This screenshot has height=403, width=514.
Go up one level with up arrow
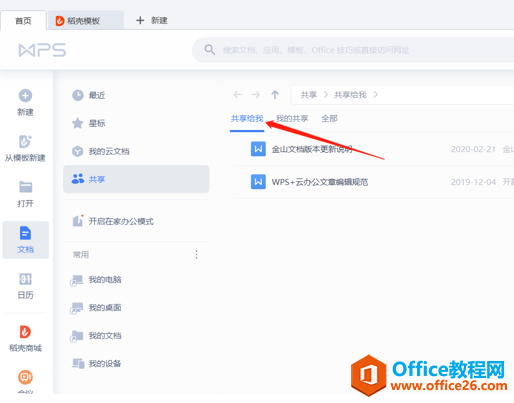(275, 95)
